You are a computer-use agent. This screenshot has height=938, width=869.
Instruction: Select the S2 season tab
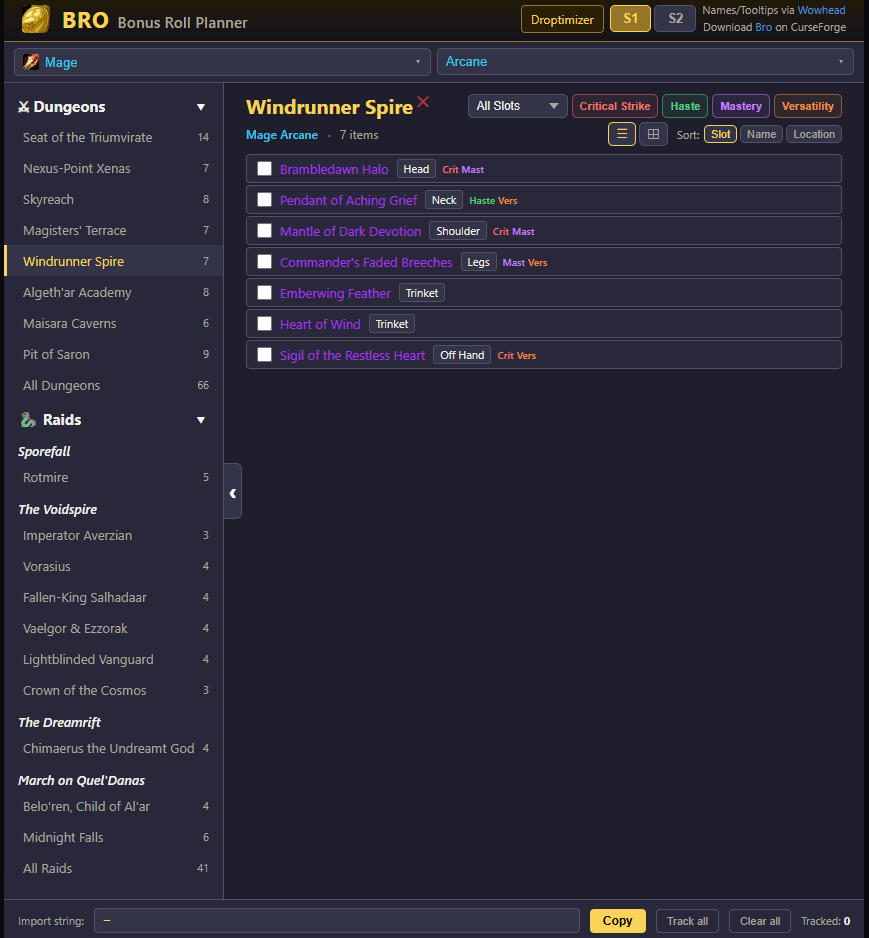click(x=675, y=19)
